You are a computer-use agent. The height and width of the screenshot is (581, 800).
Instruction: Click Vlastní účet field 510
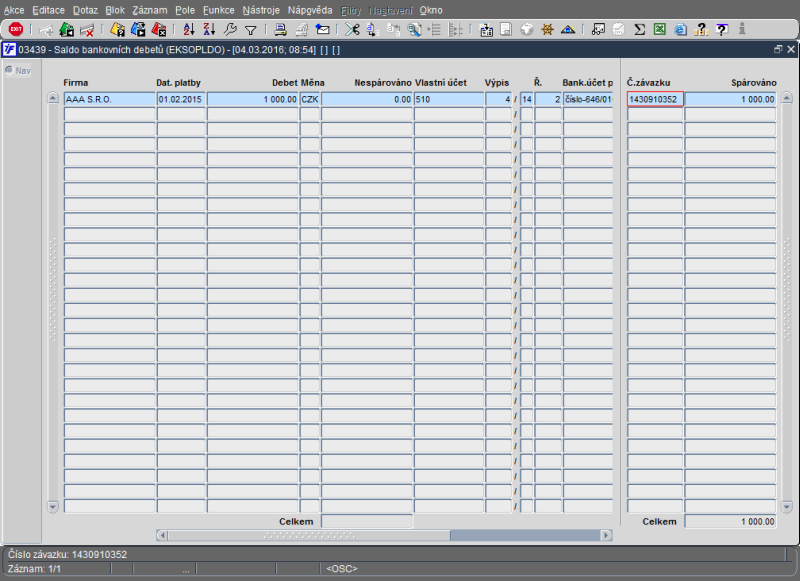click(449, 99)
